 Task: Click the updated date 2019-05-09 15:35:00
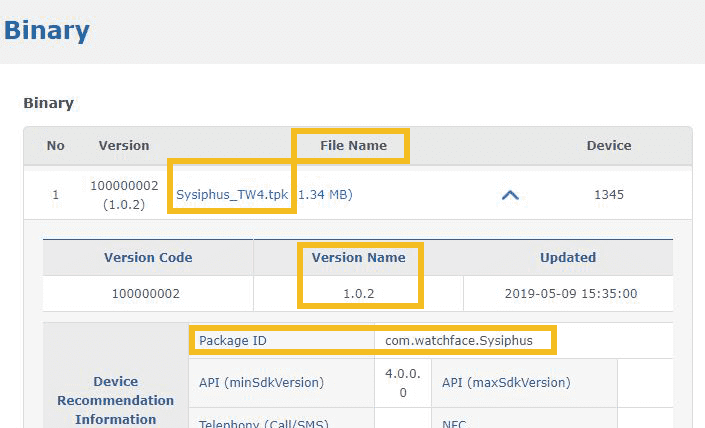pyautogui.click(x=568, y=294)
